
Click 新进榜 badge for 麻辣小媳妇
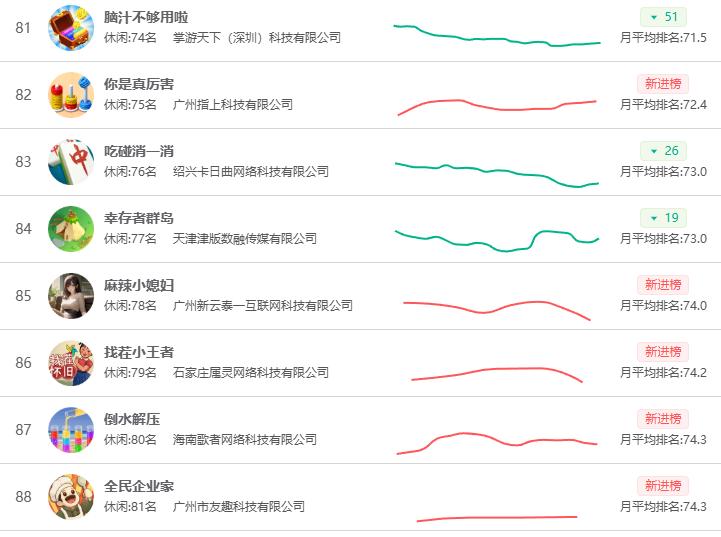point(663,285)
